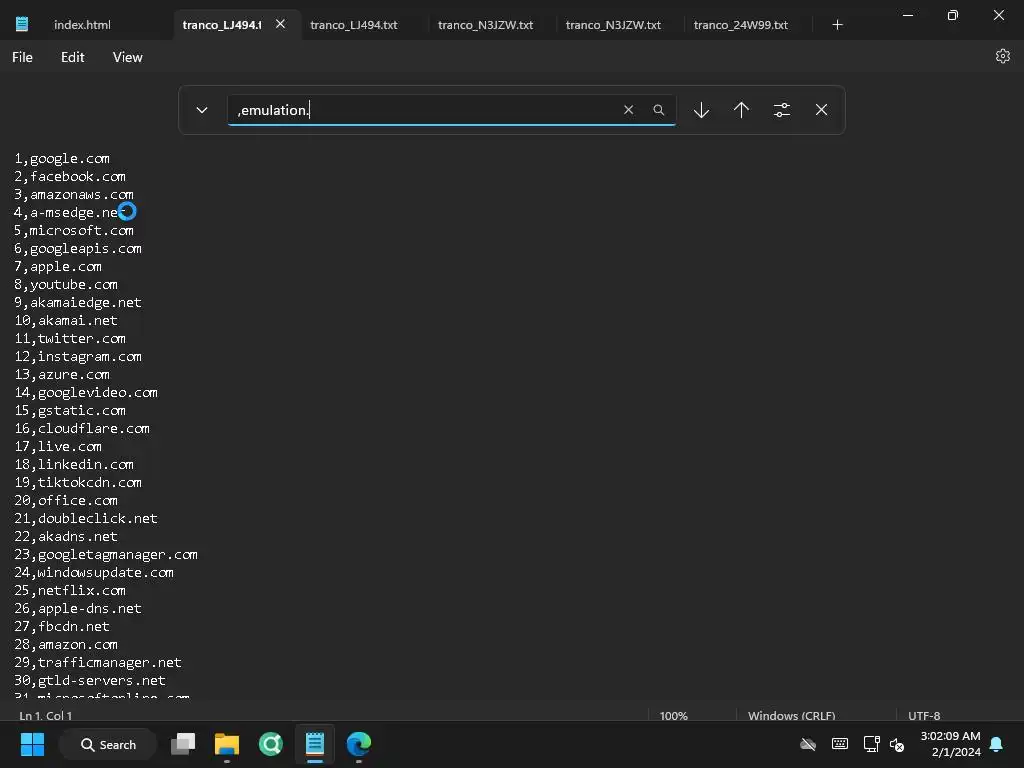Viewport: 1024px width, 768px height.
Task: Open the green circular app on taskbar
Action: pyautogui.click(x=271, y=744)
